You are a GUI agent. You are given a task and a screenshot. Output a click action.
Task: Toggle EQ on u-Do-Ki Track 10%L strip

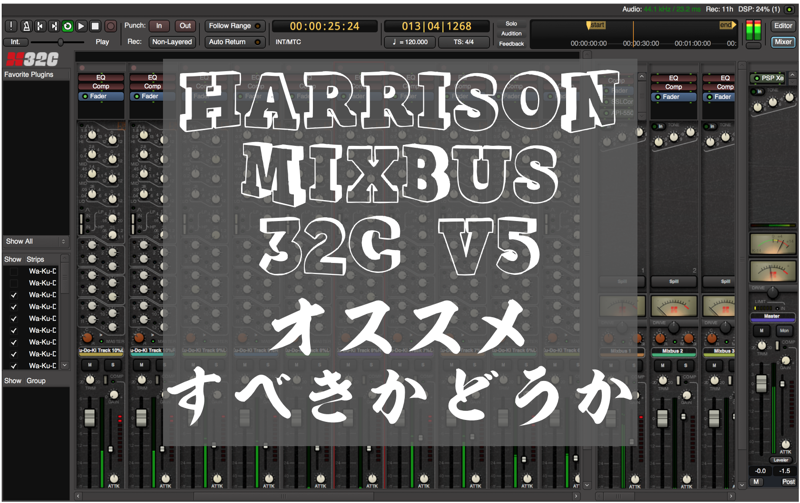(101, 78)
